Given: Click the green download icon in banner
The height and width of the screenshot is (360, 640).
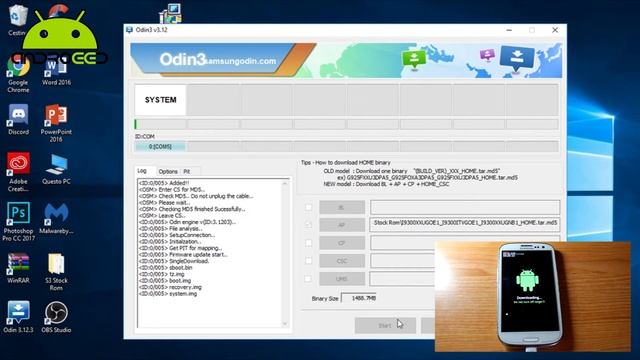Looking at the screenshot, I should [414, 59].
